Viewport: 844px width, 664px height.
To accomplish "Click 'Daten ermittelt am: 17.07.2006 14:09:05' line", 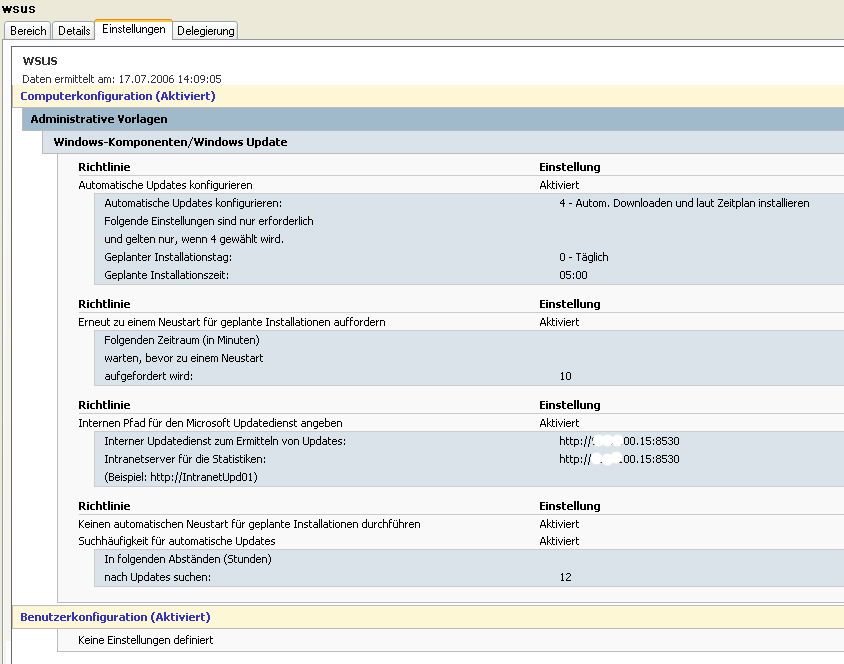I will 122,79.
